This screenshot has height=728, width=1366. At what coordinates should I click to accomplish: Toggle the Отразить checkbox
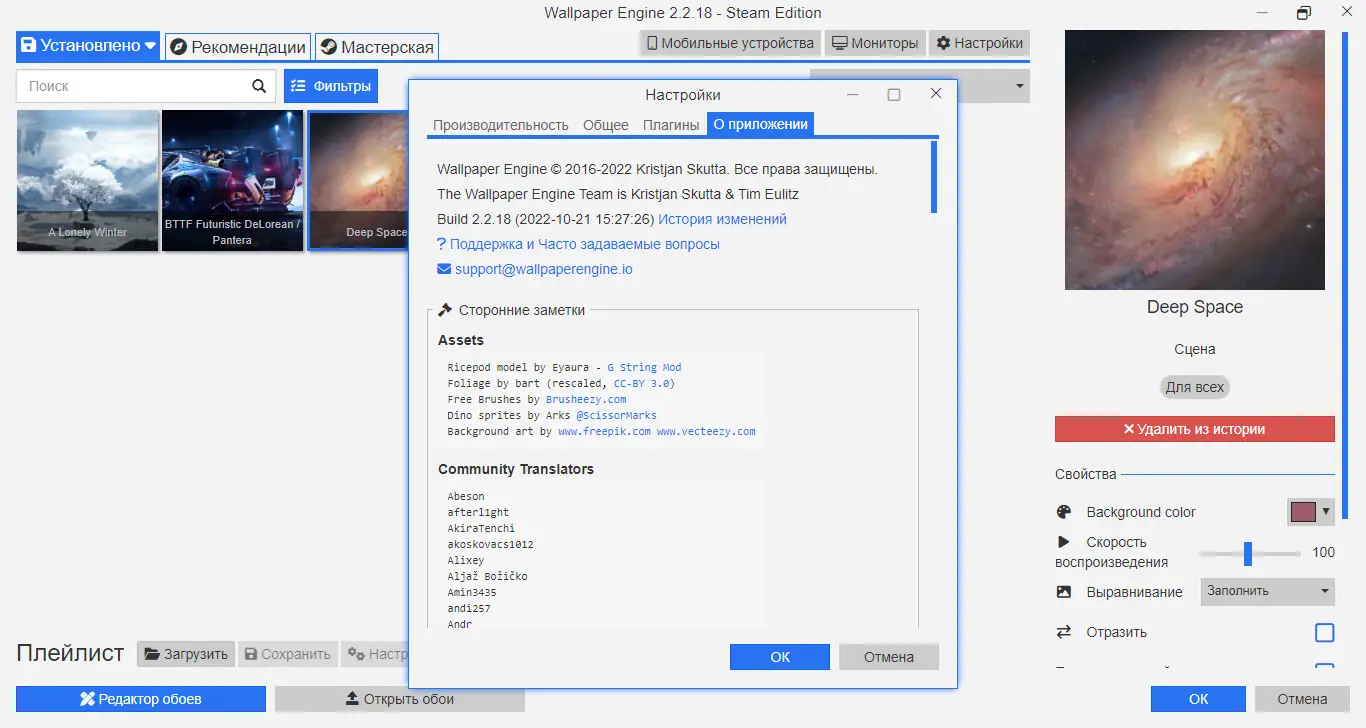1324,632
